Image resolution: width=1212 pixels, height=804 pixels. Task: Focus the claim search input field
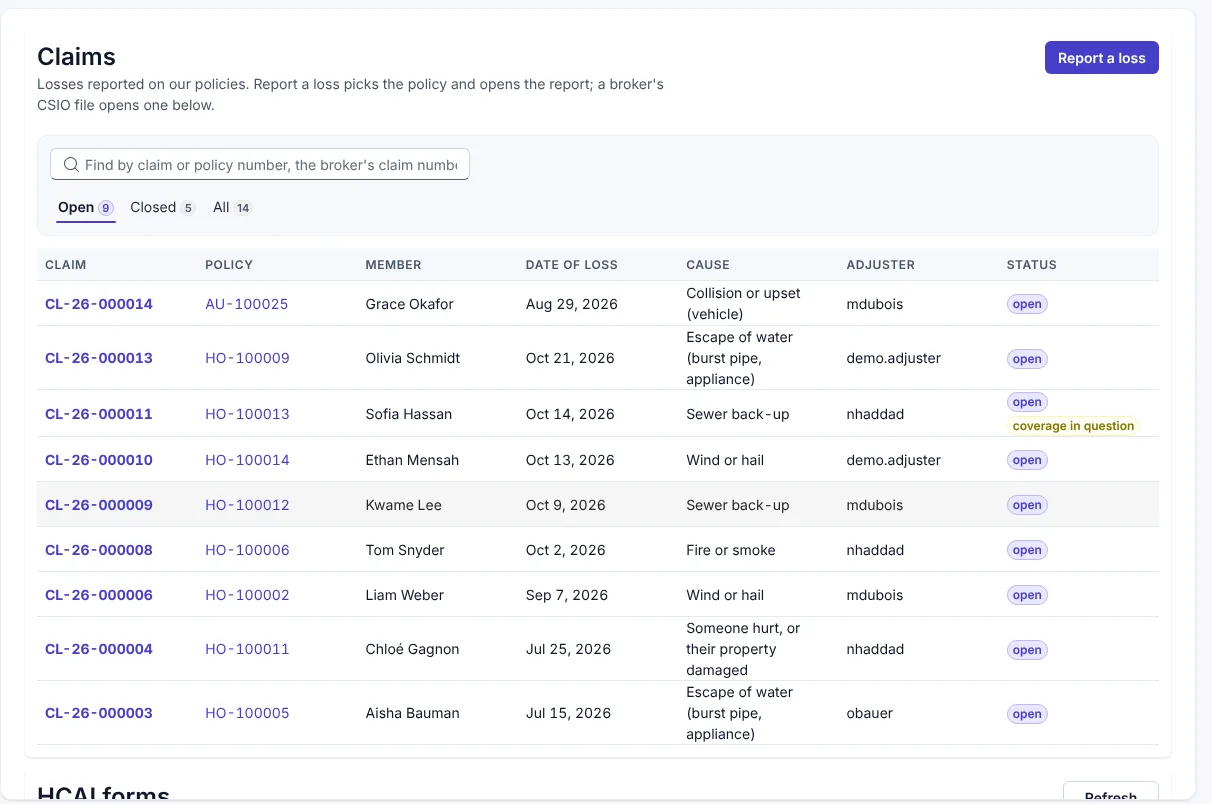[x=260, y=165]
